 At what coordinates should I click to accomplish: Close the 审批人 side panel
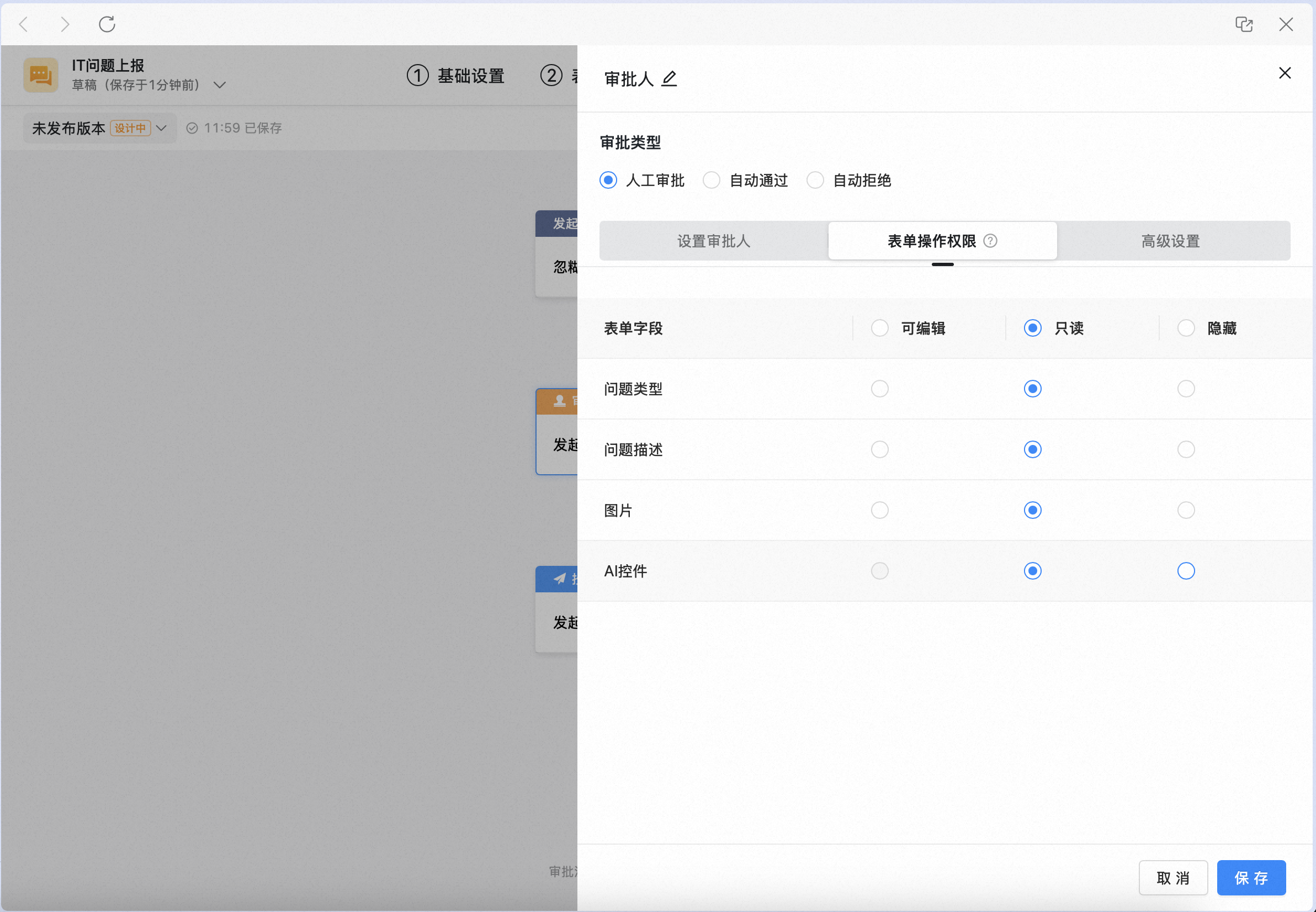coord(1285,73)
